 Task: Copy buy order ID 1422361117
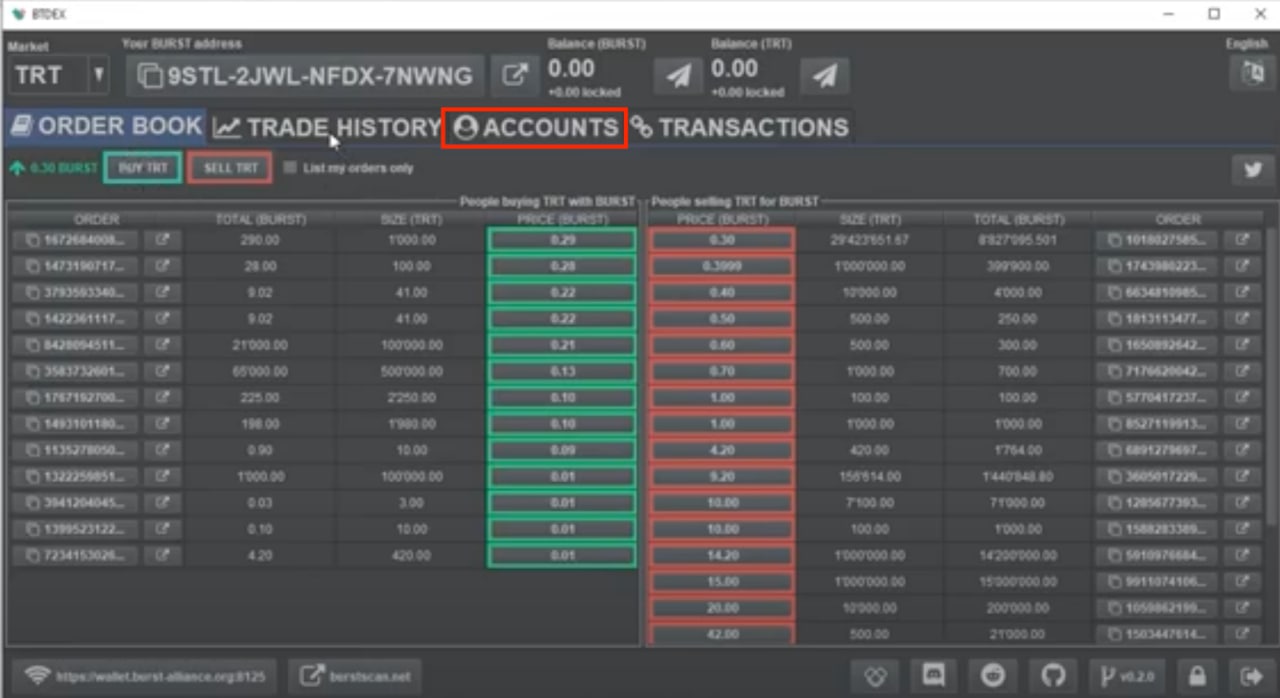click(x=76, y=319)
